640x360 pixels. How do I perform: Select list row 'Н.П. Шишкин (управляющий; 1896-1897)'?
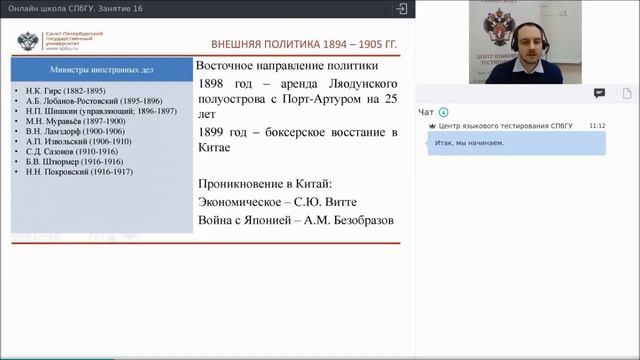pyautogui.click(x=101, y=111)
